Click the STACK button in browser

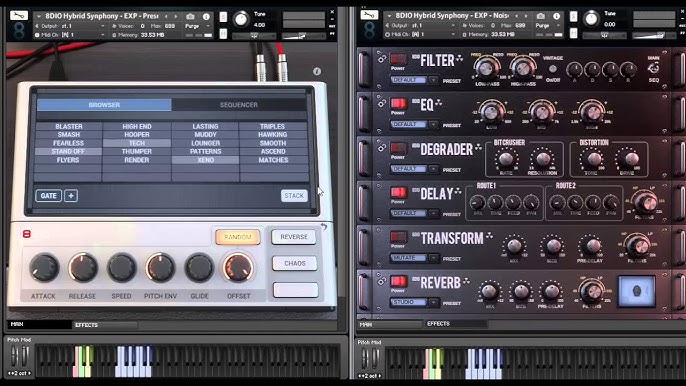[294, 196]
